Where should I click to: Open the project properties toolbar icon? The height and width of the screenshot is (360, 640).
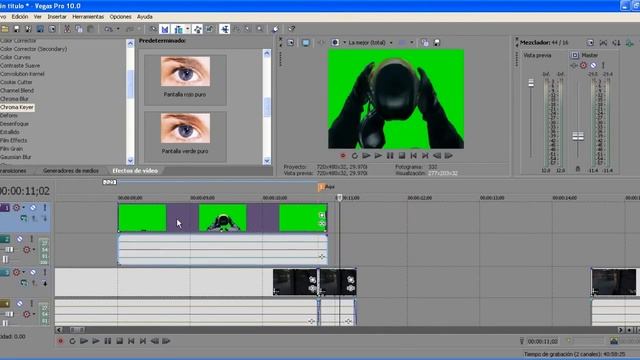point(52,29)
